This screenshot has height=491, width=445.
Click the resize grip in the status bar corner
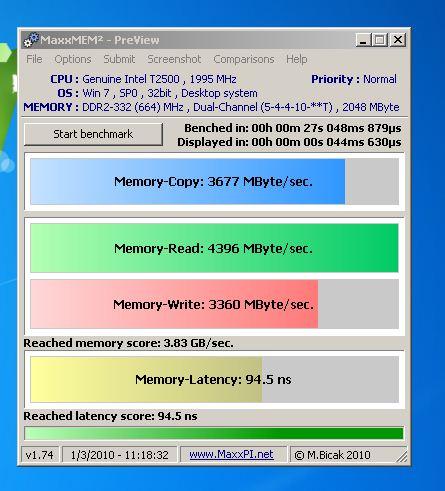(402, 457)
